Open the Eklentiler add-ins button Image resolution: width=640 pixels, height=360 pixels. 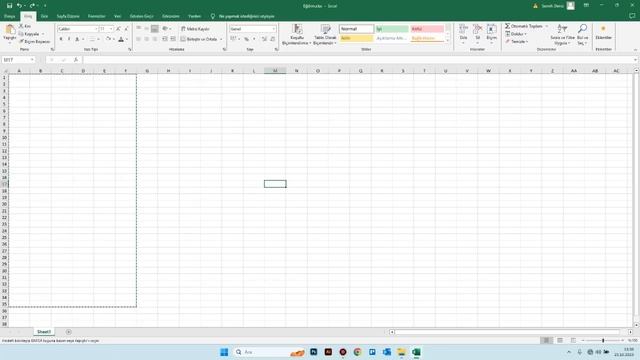[x=603, y=32]
